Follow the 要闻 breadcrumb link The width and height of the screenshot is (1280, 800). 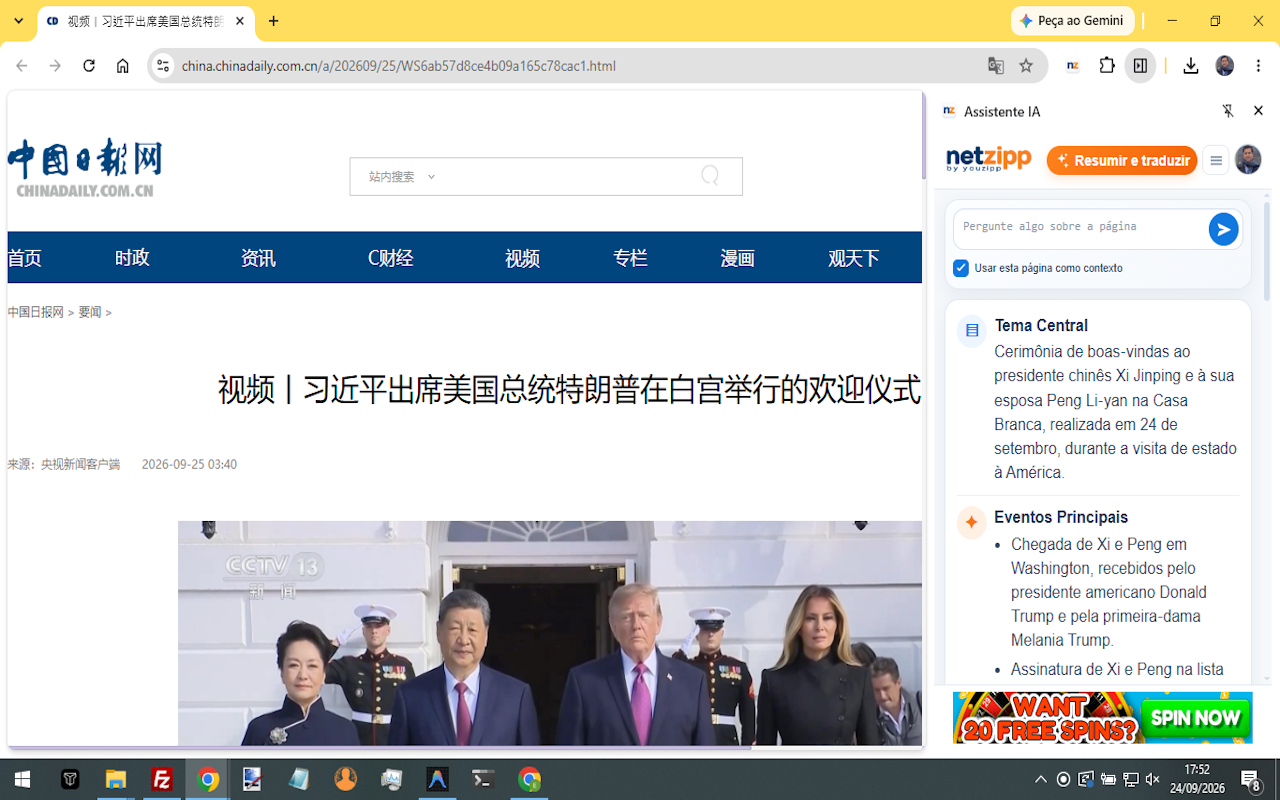click(90, 312)
